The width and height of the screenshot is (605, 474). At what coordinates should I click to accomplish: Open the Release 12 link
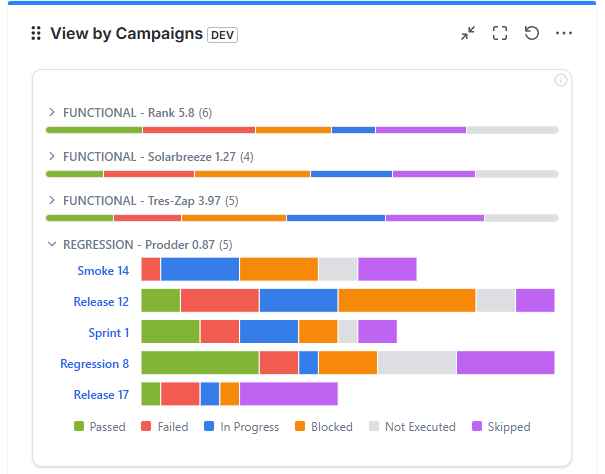pos(101,301)
